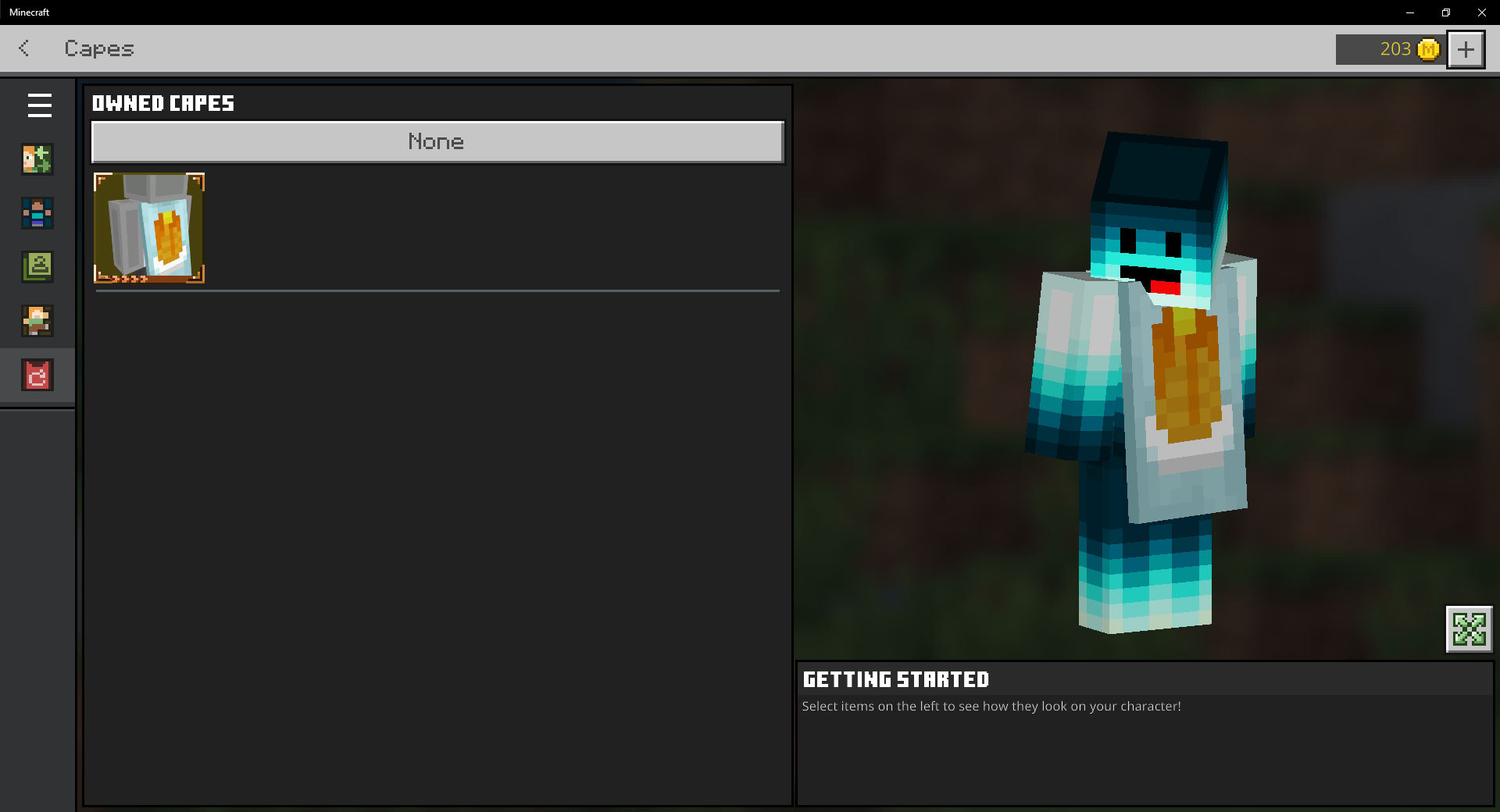Open the Alex face sidebar category

(37, 159)
